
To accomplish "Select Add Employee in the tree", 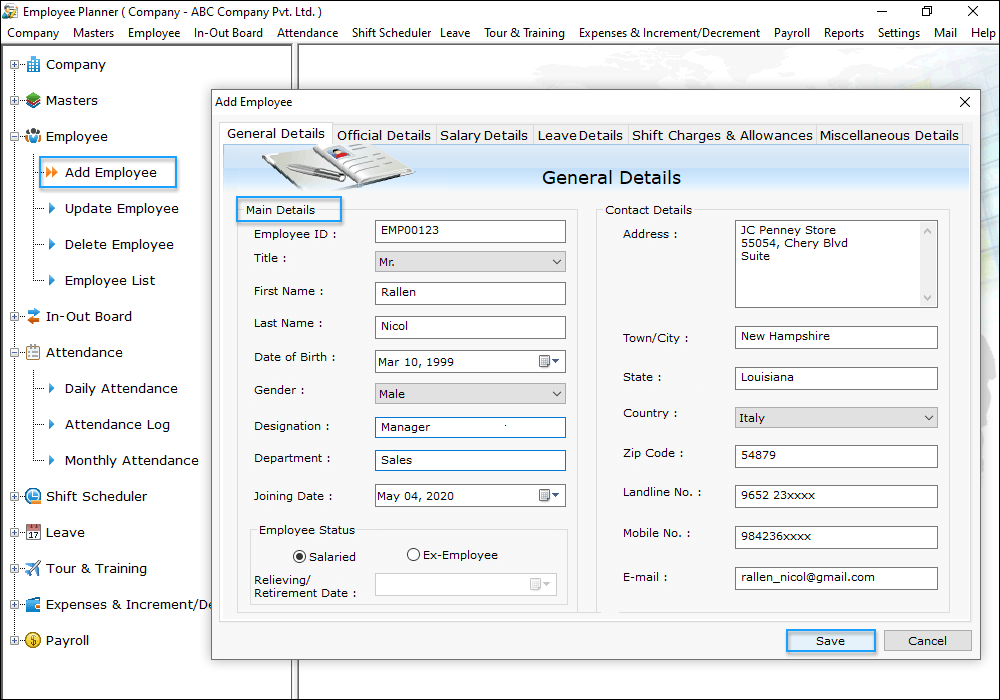I will click(110, 172).
